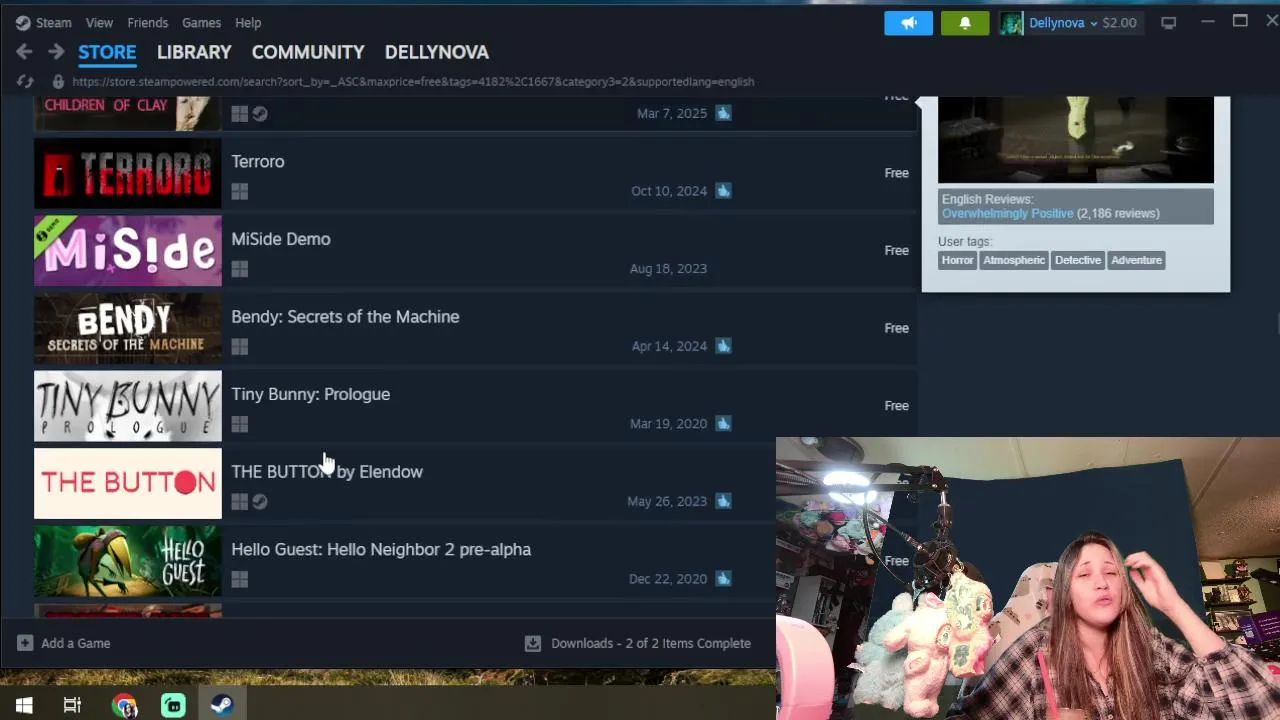Open the Terroro game listing title
Image resolution: width=1280 pixels, height=720 pixels.
click(258, 162)
